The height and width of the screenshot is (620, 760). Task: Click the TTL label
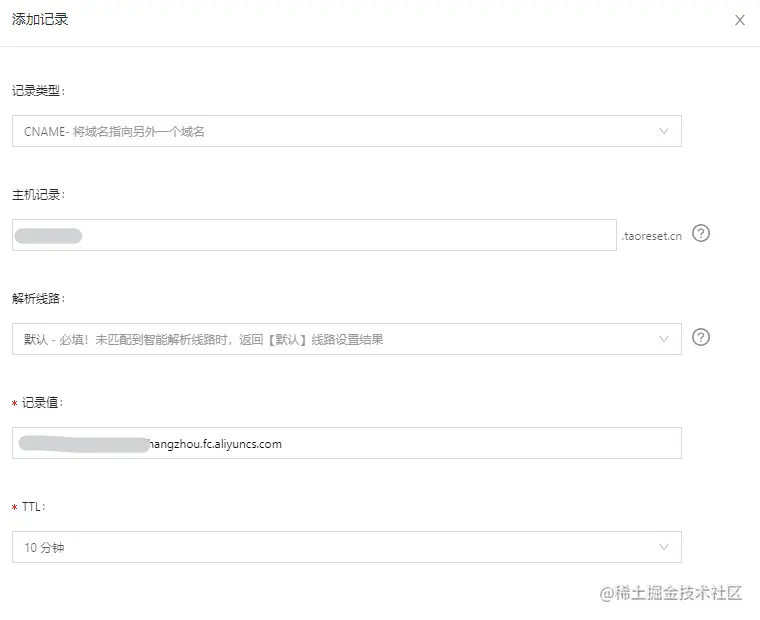click(x=33, y=507)
